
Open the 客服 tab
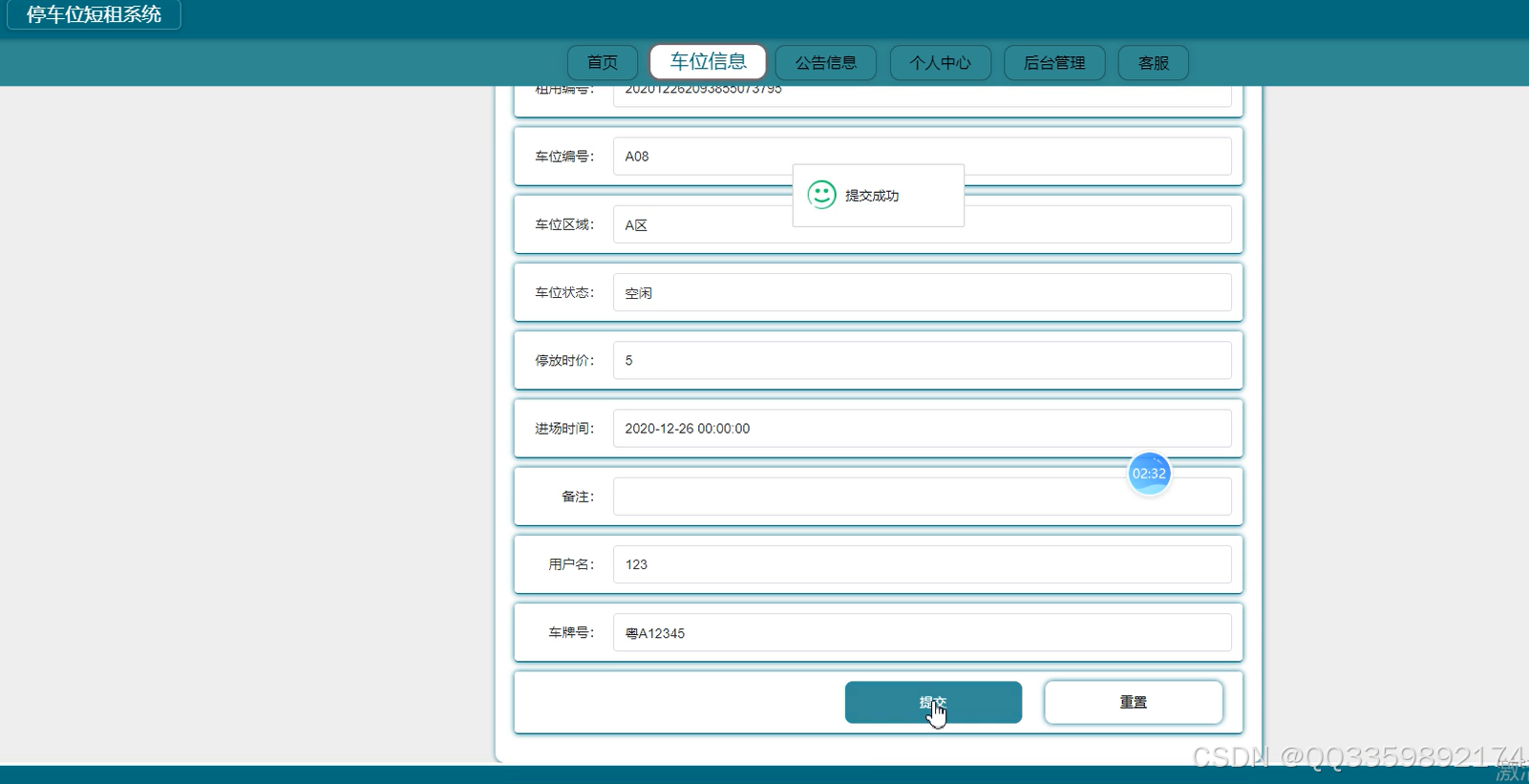point(1153,63)
